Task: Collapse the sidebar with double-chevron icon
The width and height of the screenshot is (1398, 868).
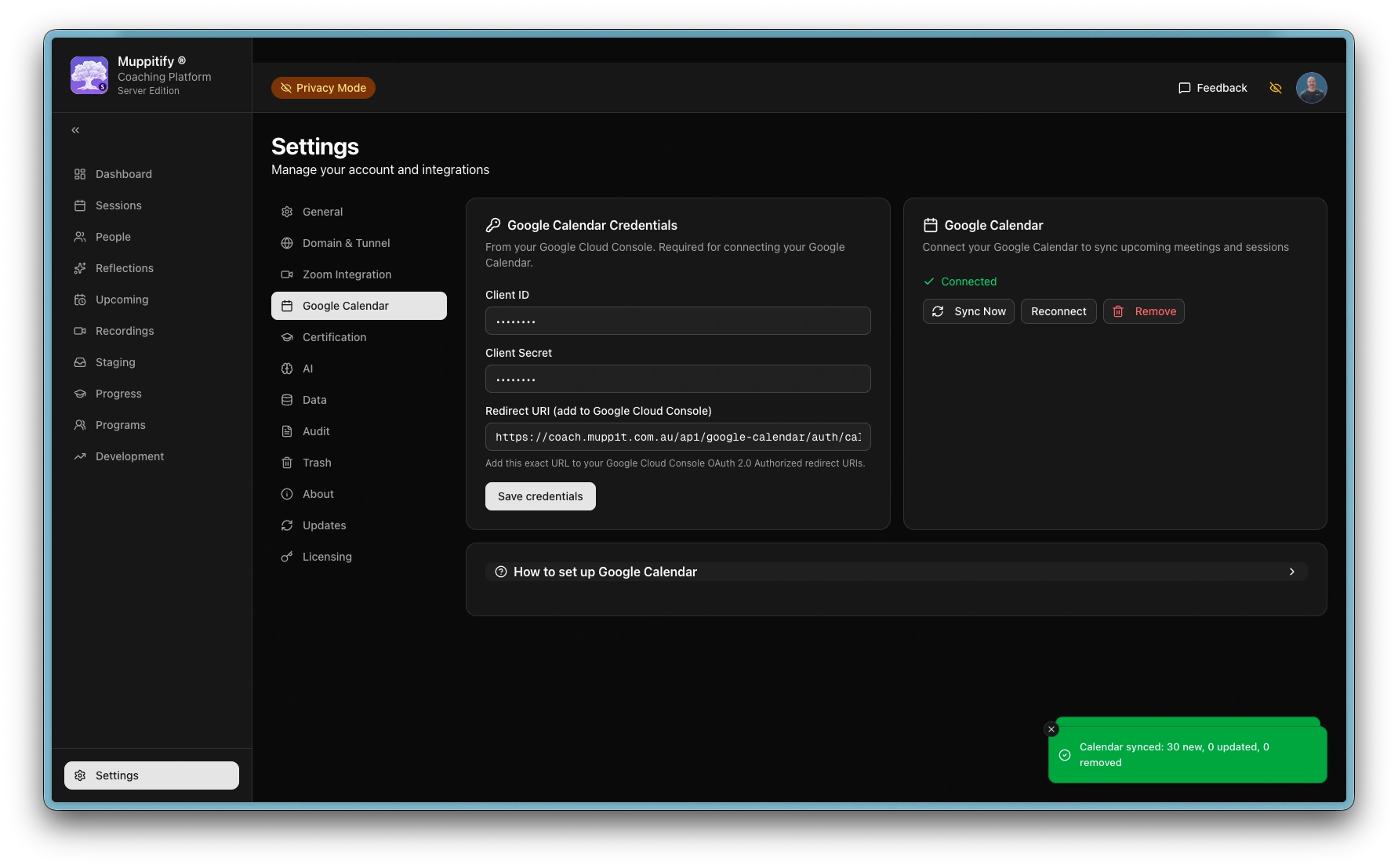Action: [75, 130]
